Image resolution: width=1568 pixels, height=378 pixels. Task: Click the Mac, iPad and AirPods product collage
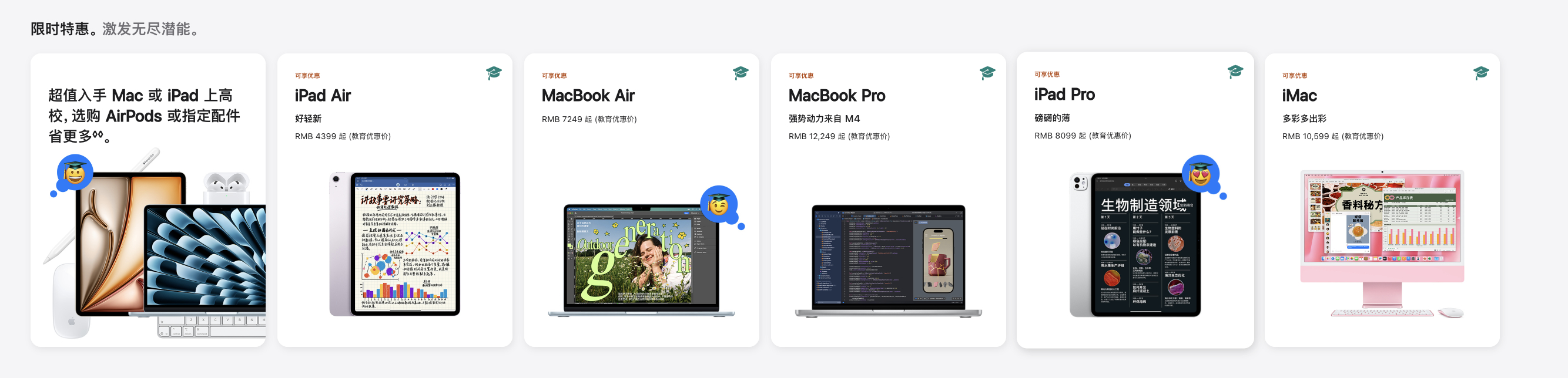pos(155,243)
